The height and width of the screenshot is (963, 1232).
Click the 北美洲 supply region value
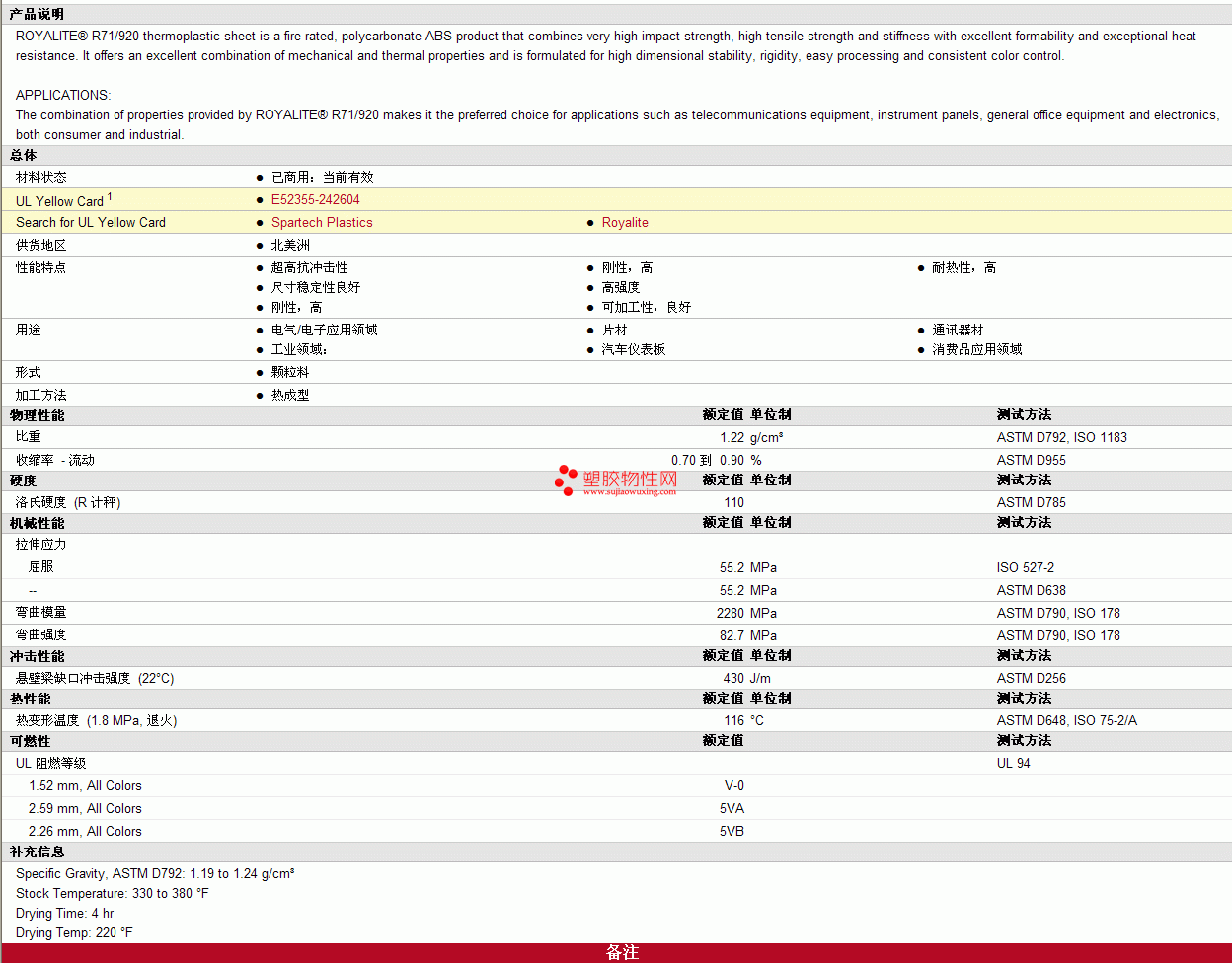[290, 245]
